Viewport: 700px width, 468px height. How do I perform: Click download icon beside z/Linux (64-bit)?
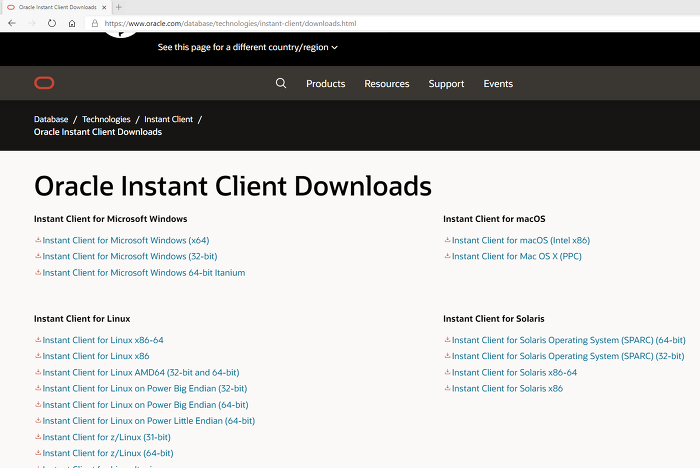[38, 453]
